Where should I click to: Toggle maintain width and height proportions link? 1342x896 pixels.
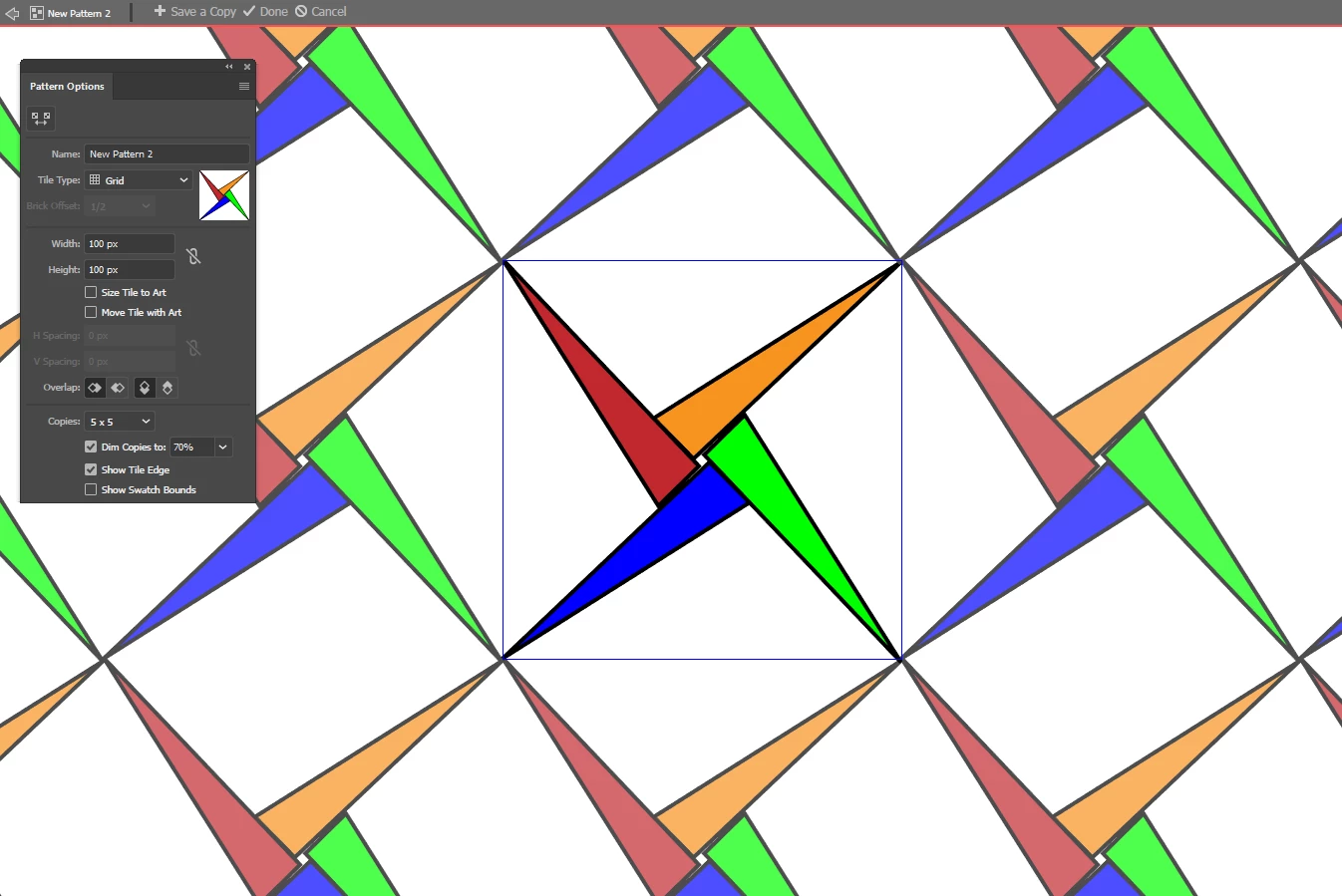tap(193, 256)
